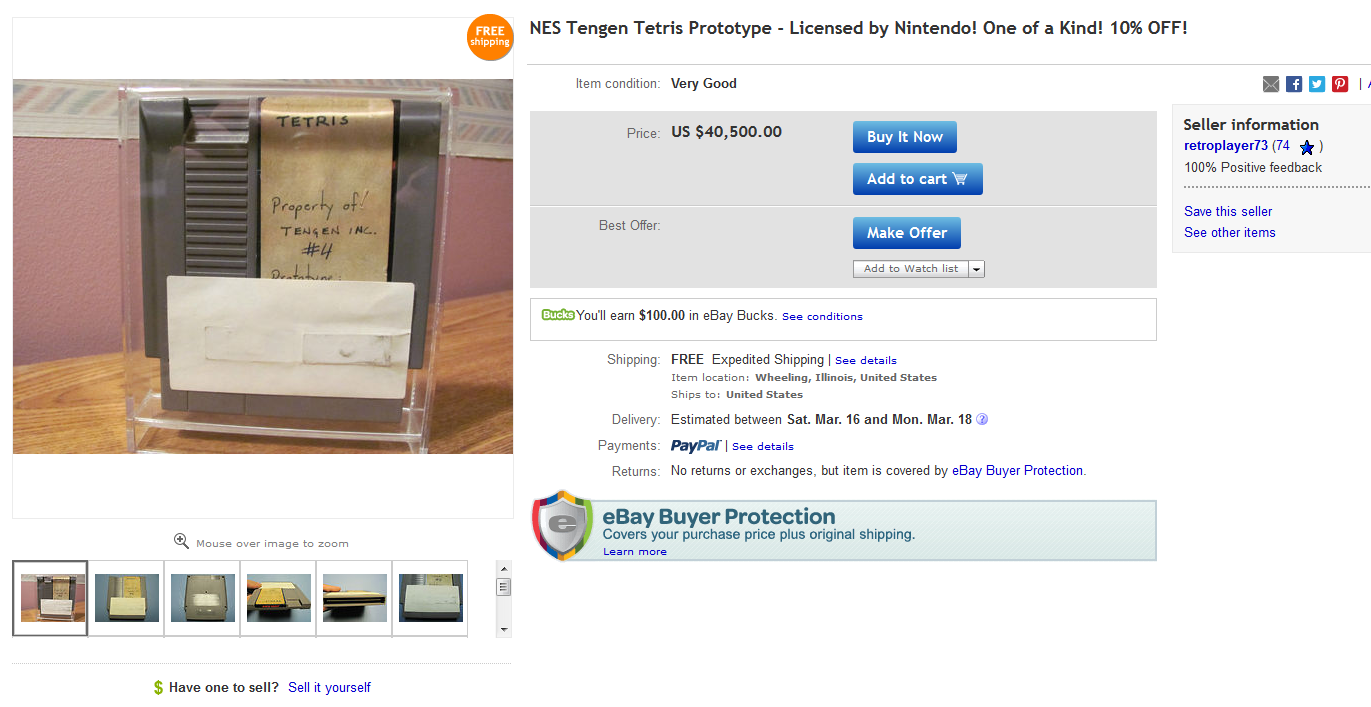Open See other items link
1371x707 pixels.
1230,233
